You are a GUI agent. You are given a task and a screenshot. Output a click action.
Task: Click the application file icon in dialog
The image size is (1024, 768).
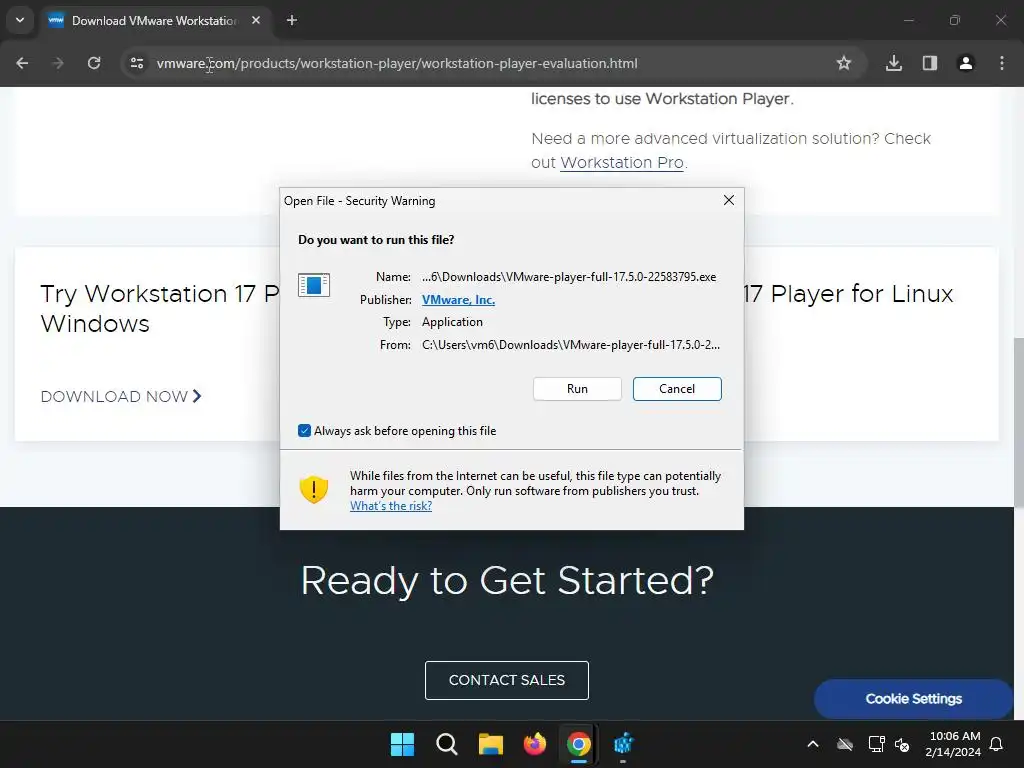point(314,285)
